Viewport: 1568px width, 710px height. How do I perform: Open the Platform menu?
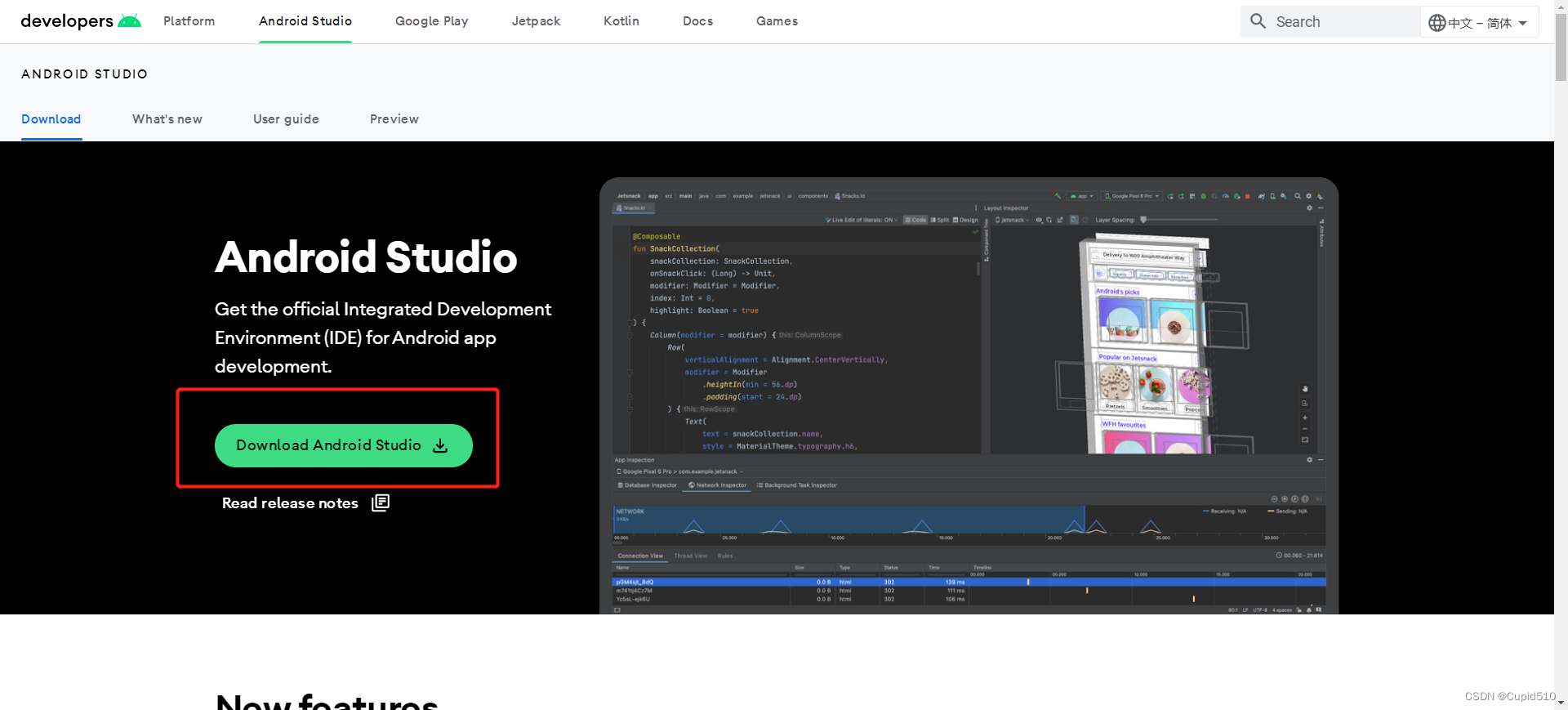(189, 21)
